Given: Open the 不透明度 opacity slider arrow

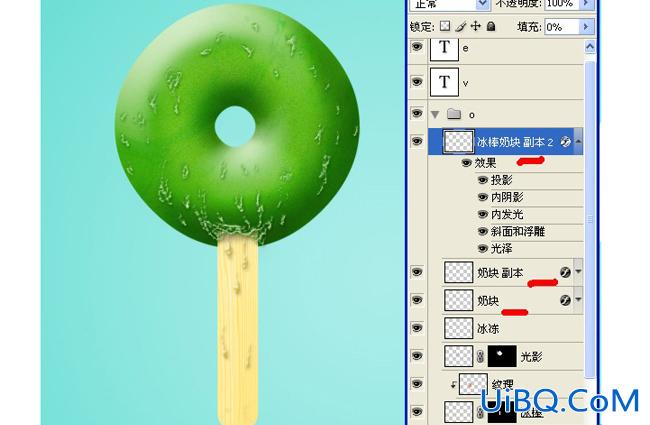Looking at the screenshot, I should pyautogui.click(x=587, y=4).
